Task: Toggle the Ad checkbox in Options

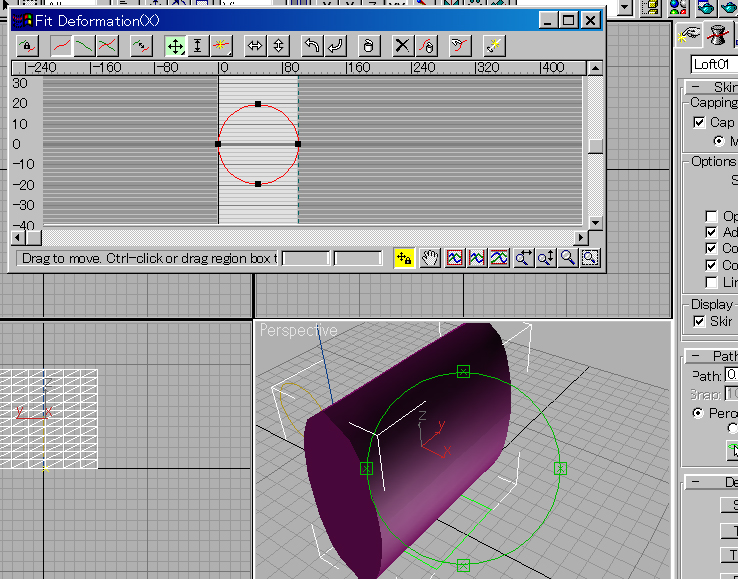Action: (711, 232)
